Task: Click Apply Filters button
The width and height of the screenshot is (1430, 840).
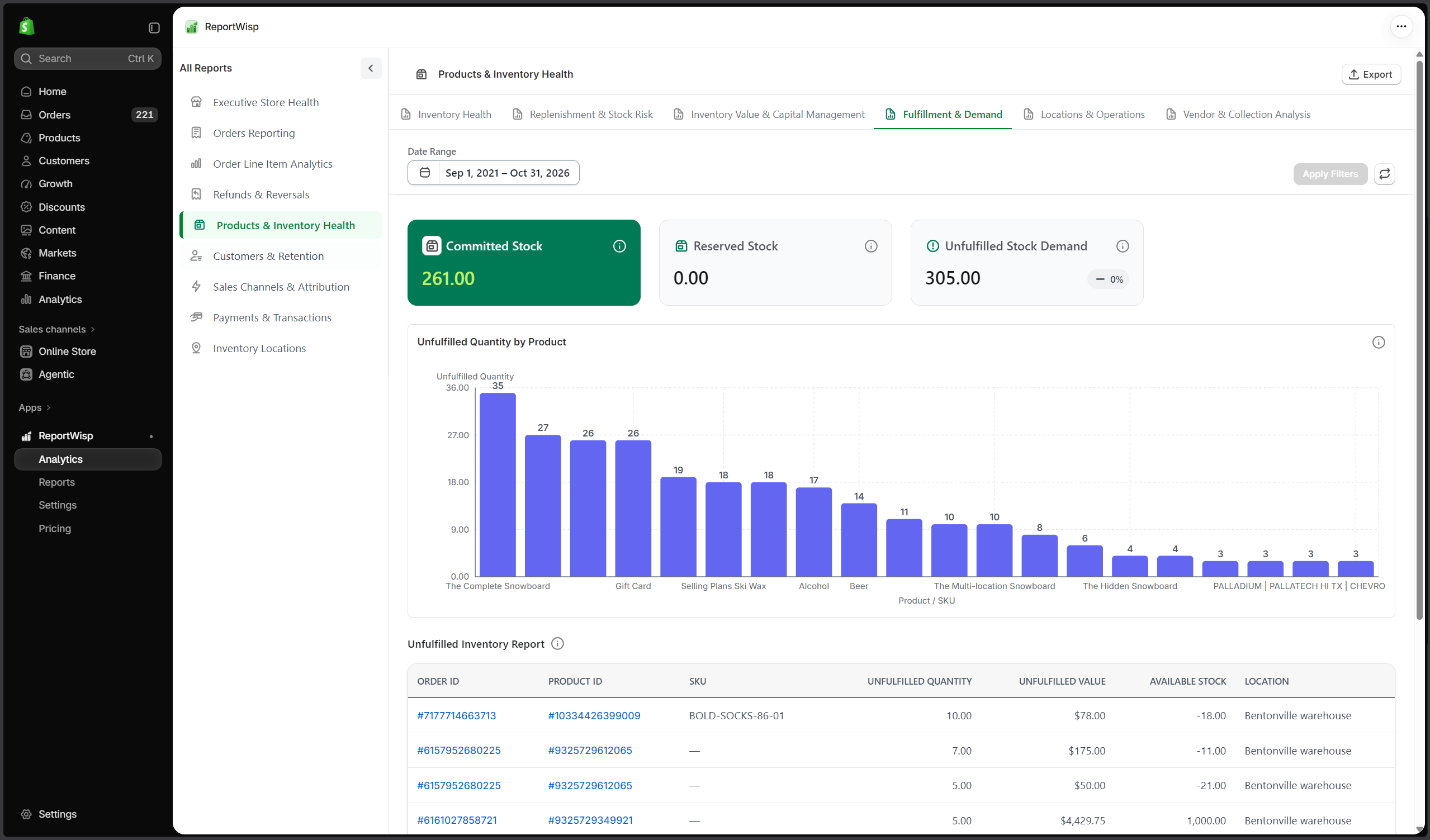Action: 1329,174
